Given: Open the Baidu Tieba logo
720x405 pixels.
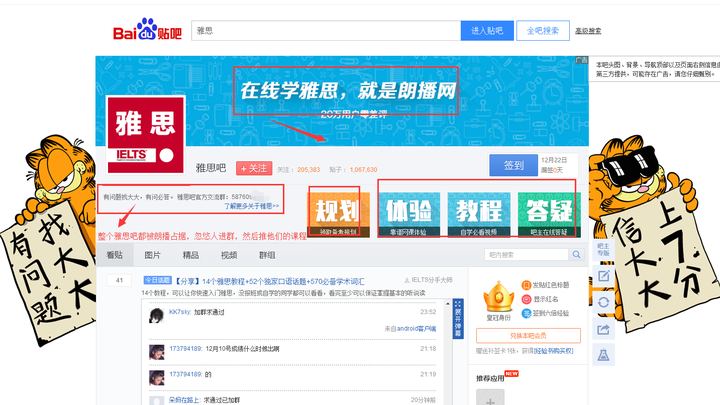Looking at the screenshot, I should point(147,29).
